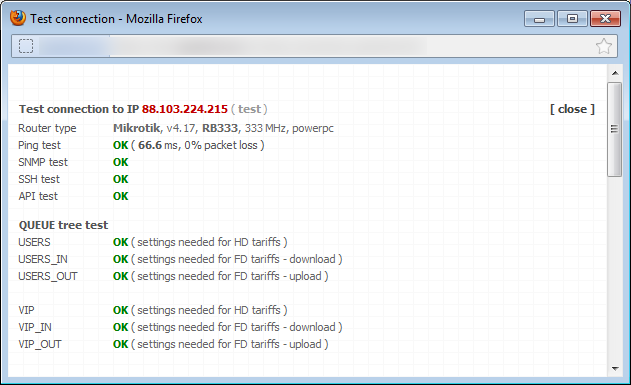Click the OK status in USERS_IN row
Viewport: 631px width, 385px height.
pyautogui.click(x=121, y=259)
